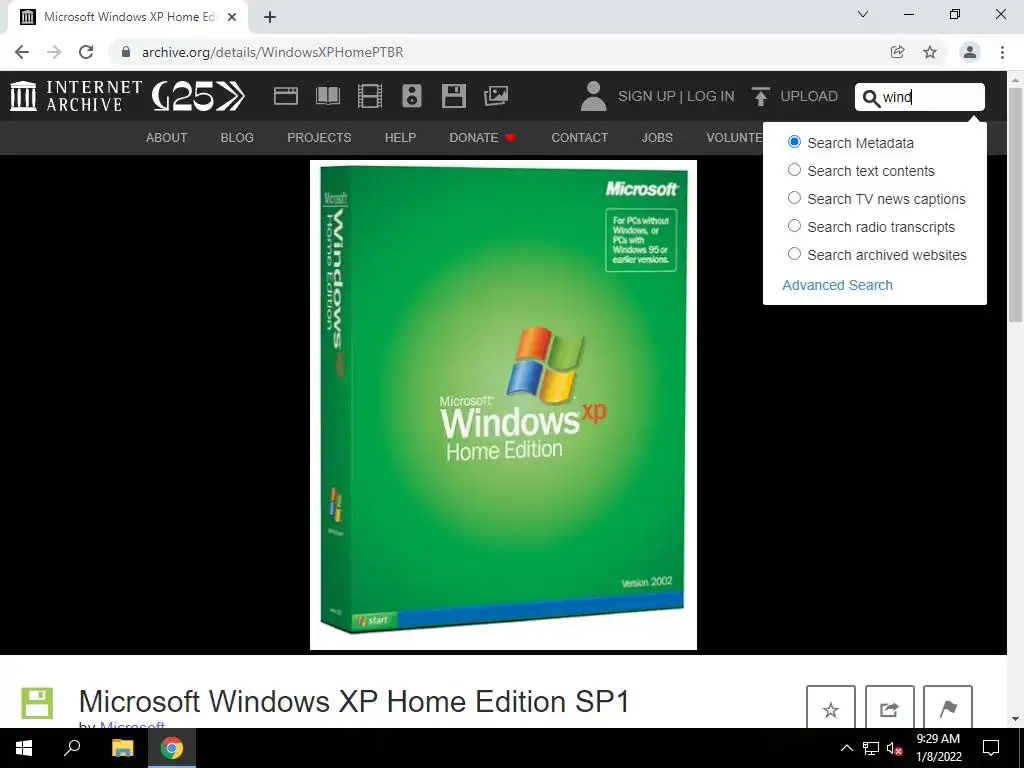Reload the current page

[86, 52]
